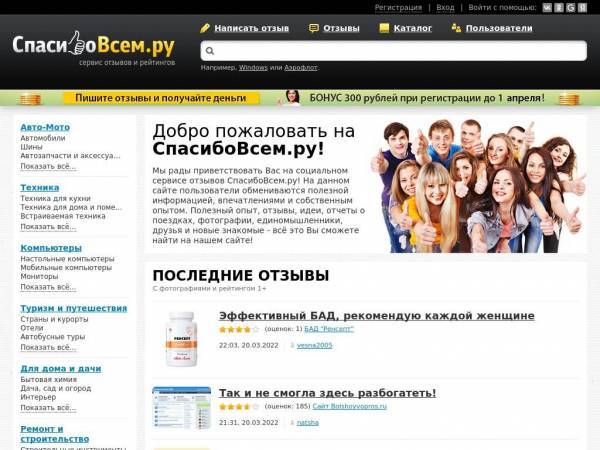Open БАД "Ренсепт" product link
The height and width of the screenshot is (450, 600).
click(329, 329)
